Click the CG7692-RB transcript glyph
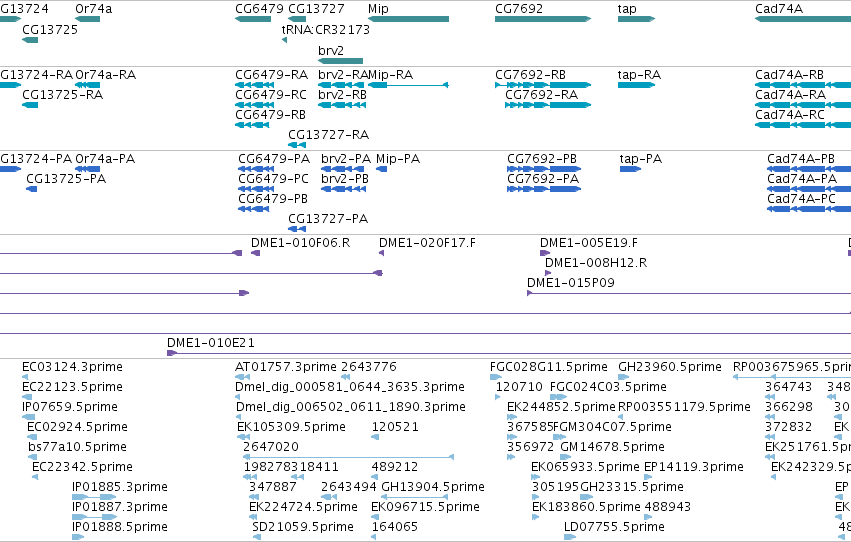Viewport: 851px width, 542px height. pyautogui.click(x=543, y=85)
